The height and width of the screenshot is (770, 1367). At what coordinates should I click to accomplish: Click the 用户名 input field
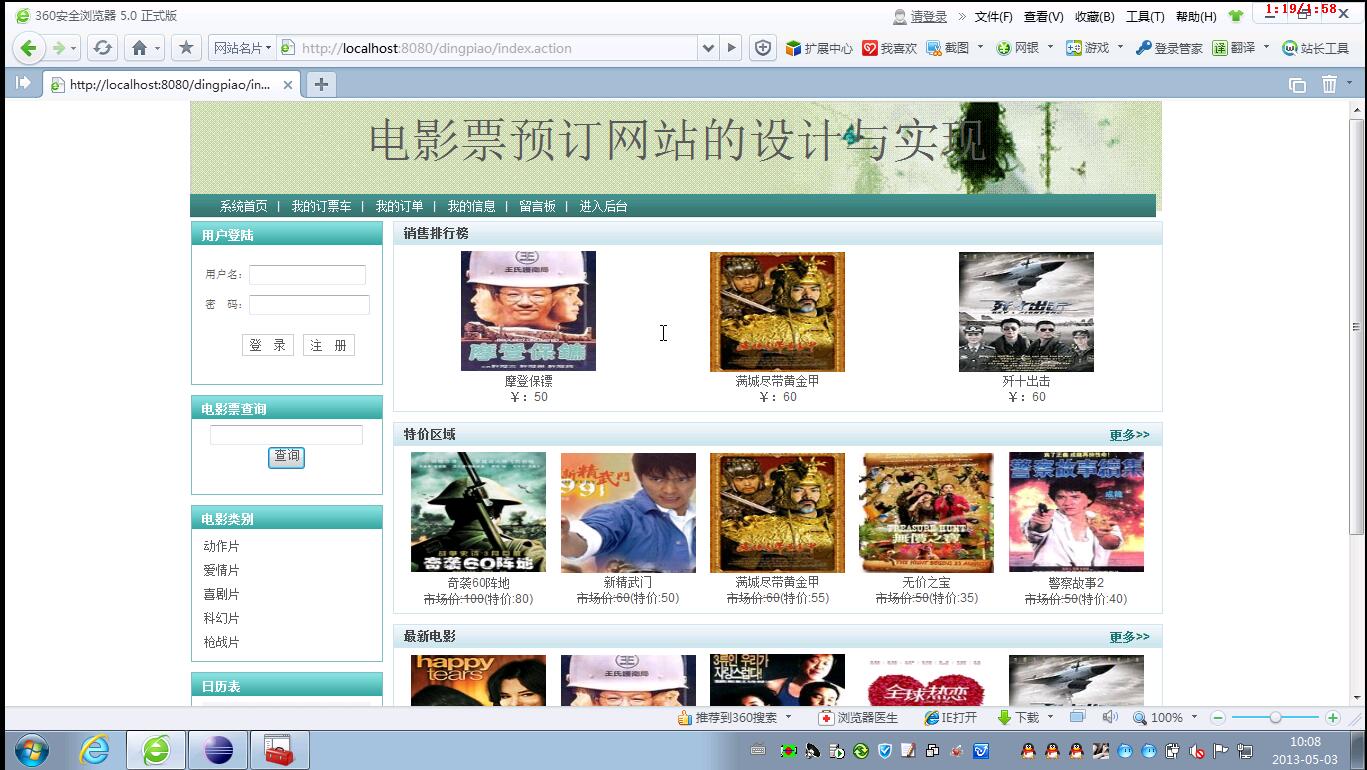click(307, 275)
